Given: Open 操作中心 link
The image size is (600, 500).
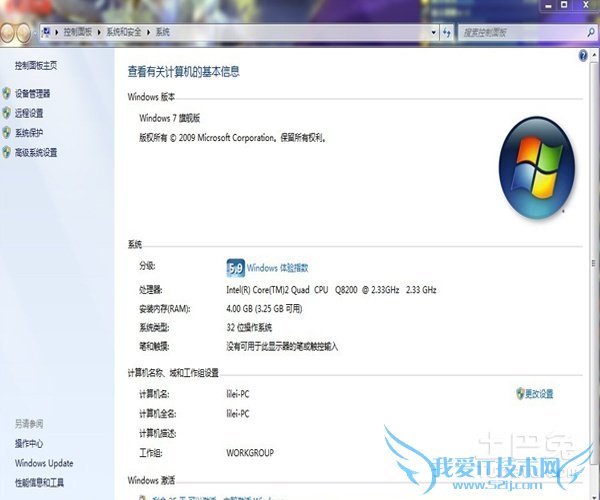Looking at the screenshot, I should coord(29,444).
